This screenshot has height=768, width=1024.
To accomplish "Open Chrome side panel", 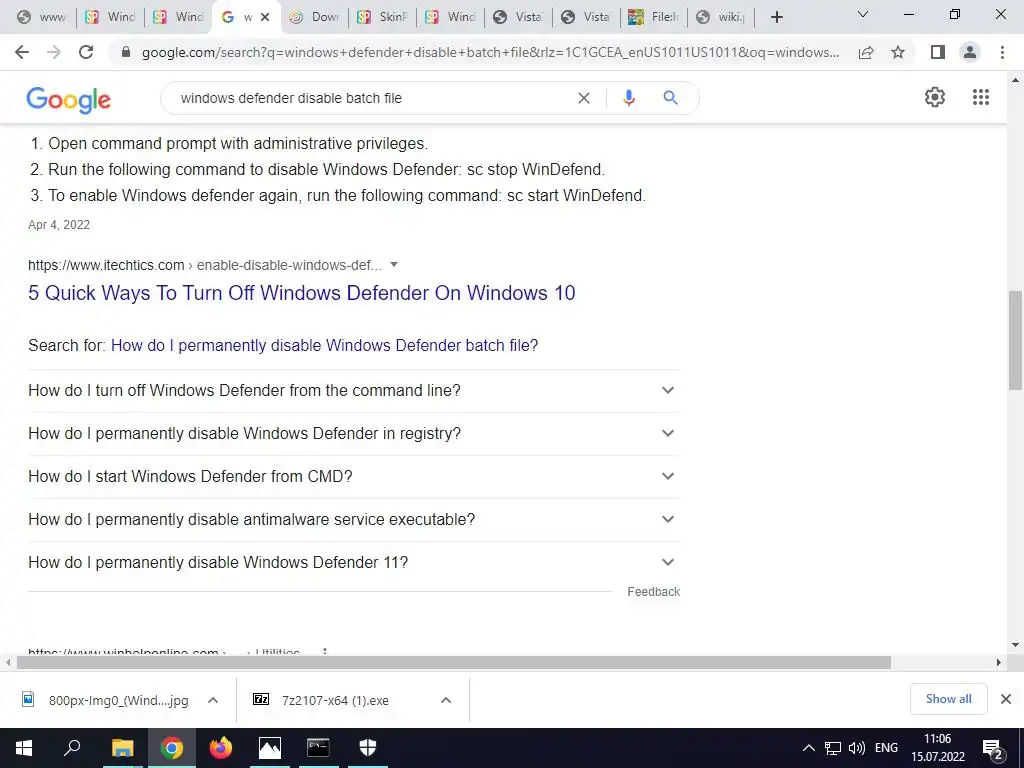I will pos(938,52).
